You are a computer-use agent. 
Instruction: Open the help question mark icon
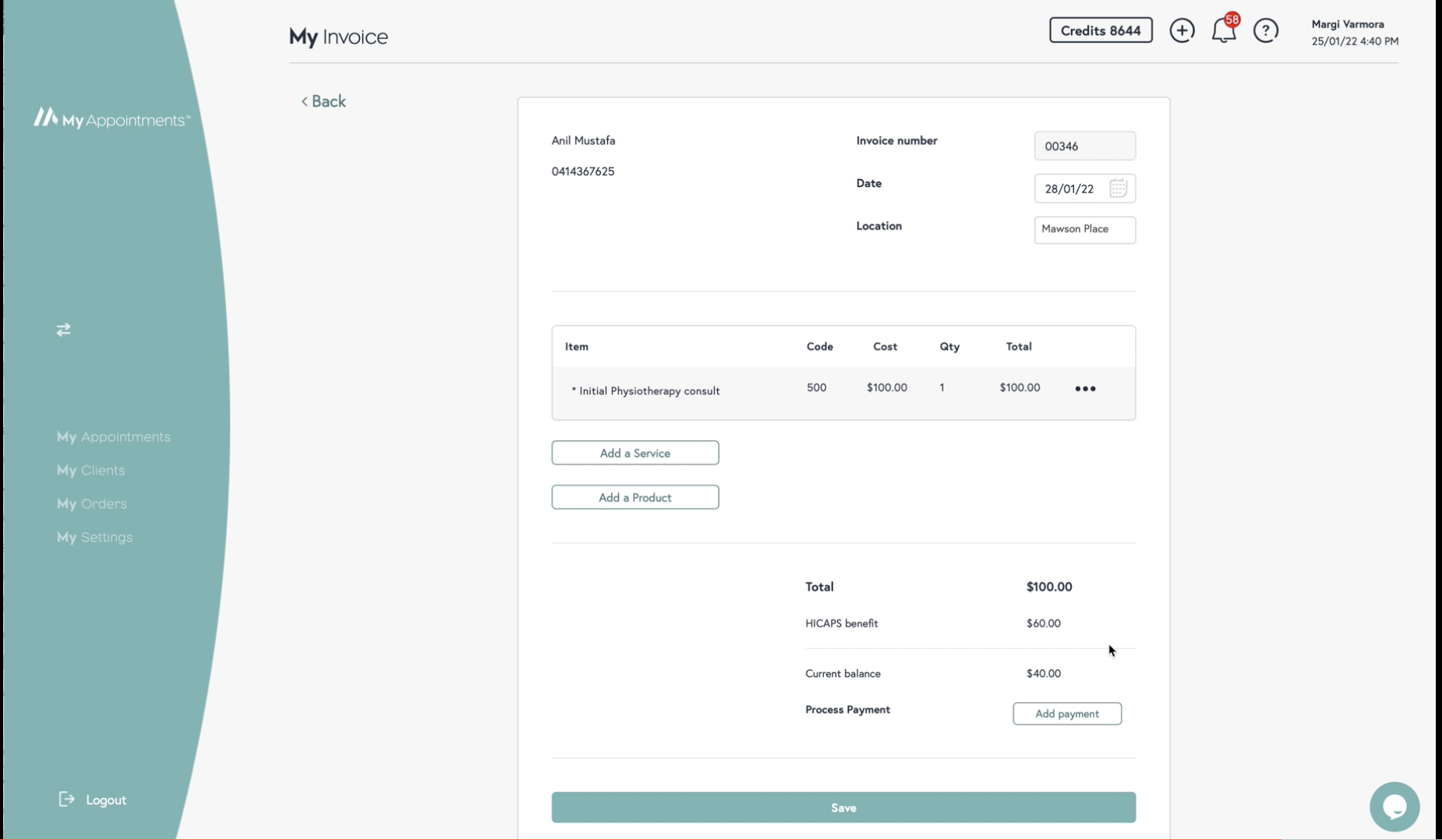pos(1265,30)
